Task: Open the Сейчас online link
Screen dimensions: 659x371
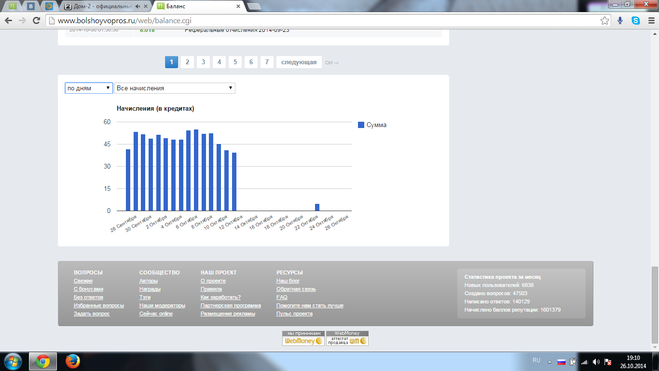Action: coord(156,313)
